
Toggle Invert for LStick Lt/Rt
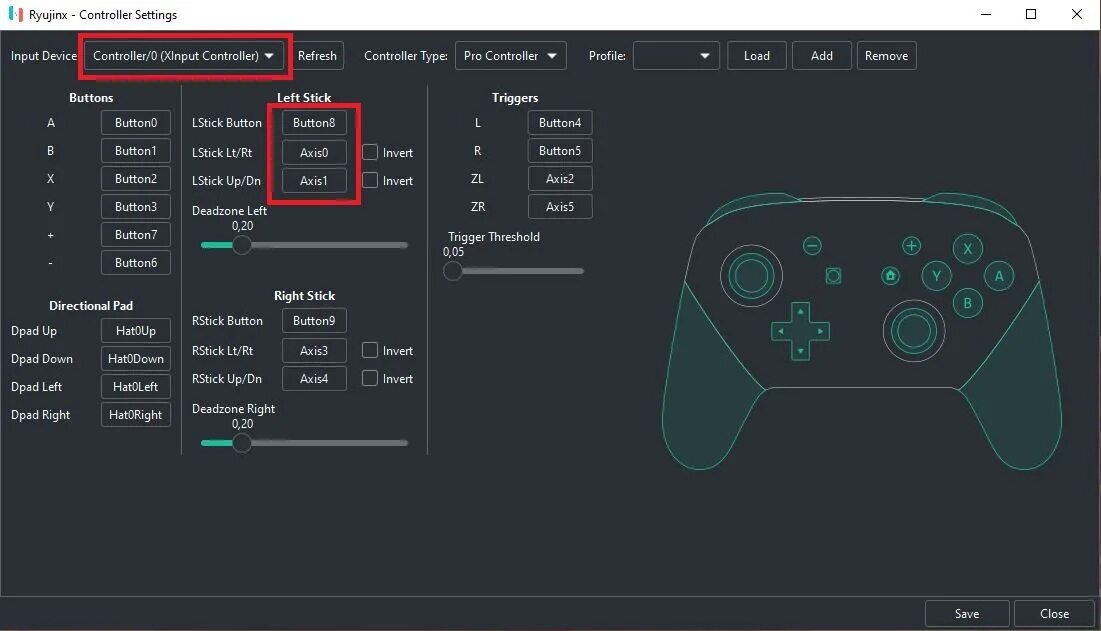[370, 152]
